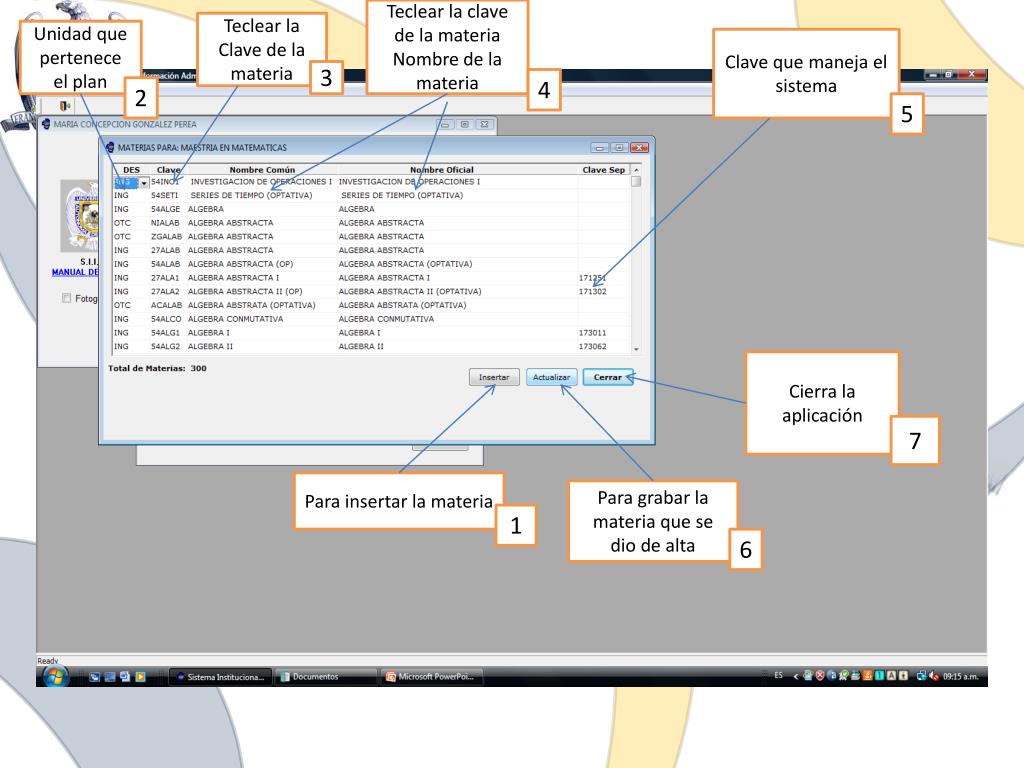The image size is (1024, 768).
Task: Show hidden system tray icons arrow
Action: point(797,676)
